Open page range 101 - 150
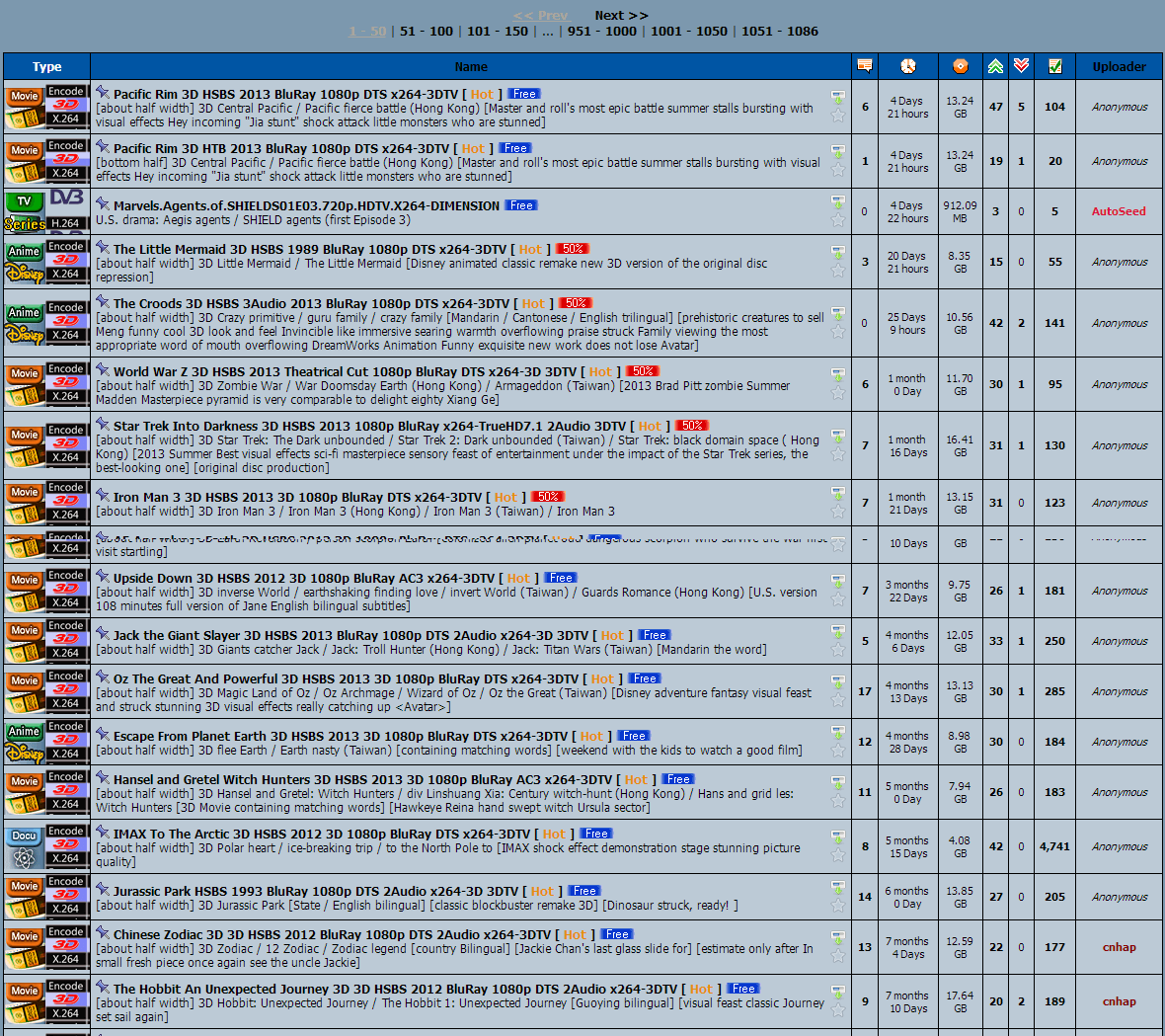1165x1036 pixels. click(497, 32)
